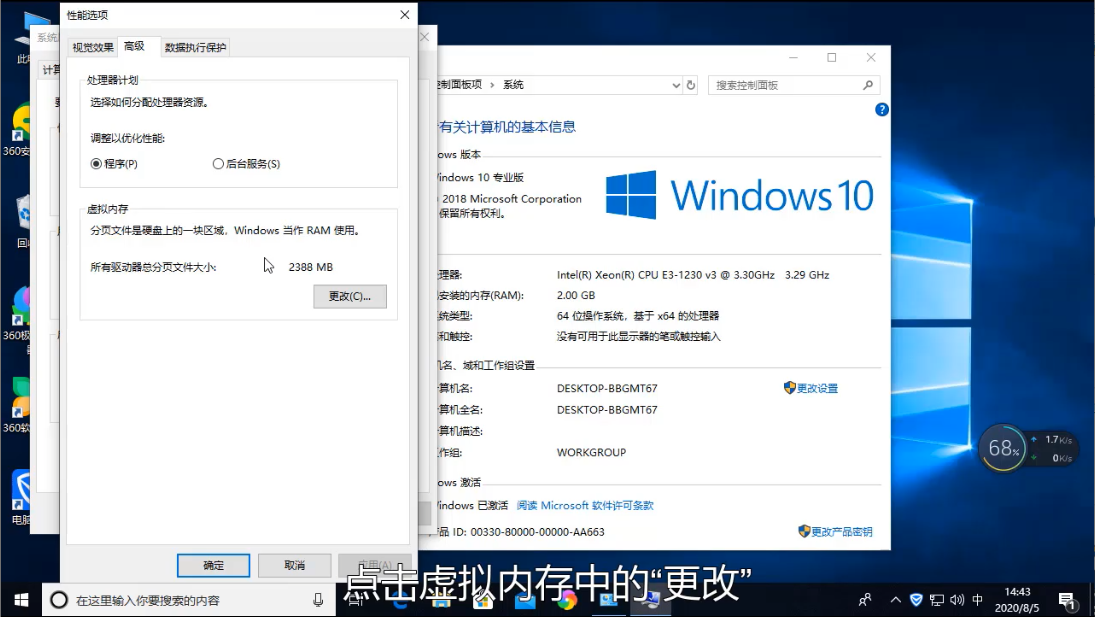The image size is (1095, 617).
Task: Open the network tray icon
Action: pyautogui.click(x=937, y=600)
